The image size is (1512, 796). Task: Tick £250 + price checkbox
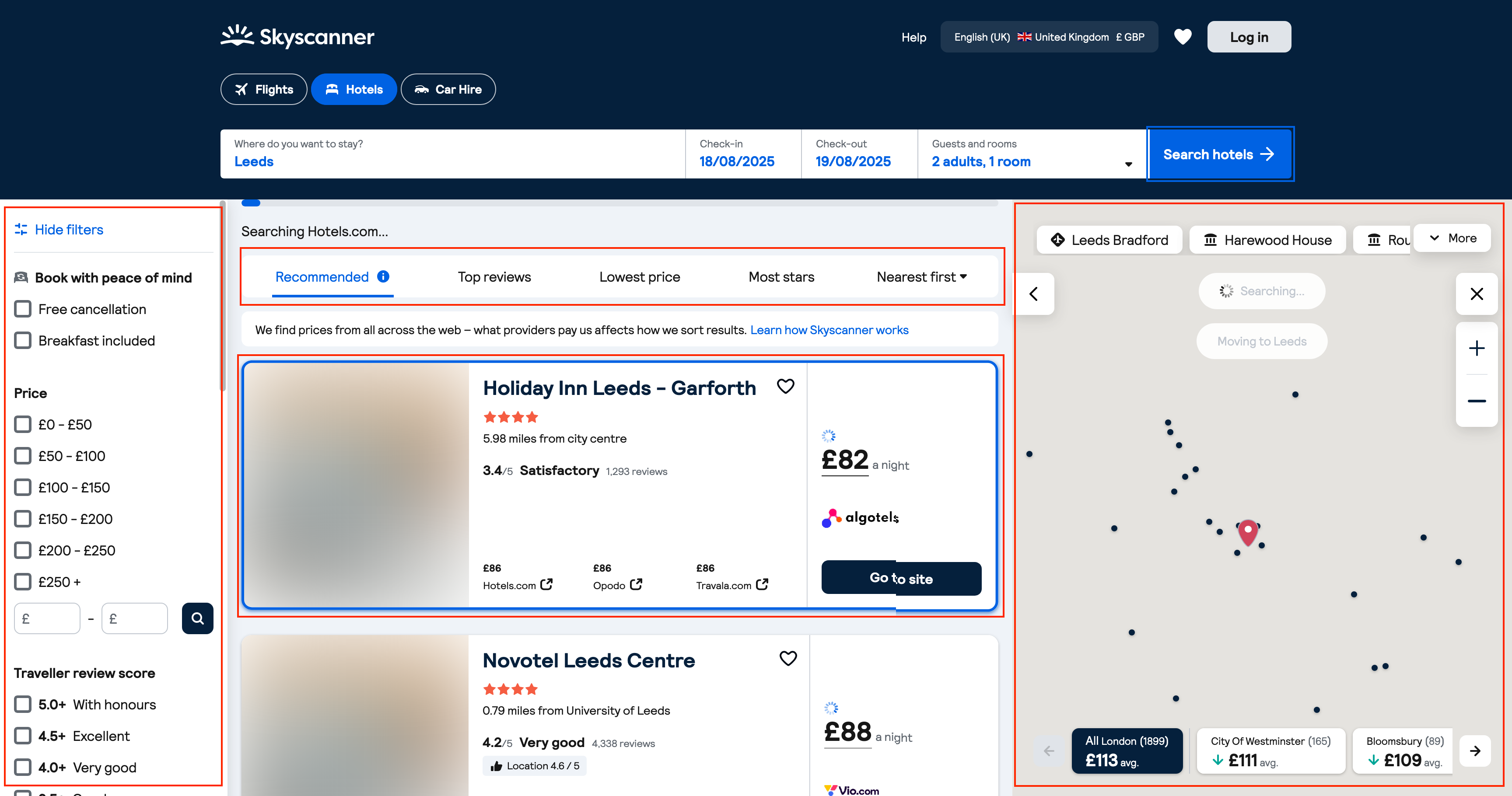[x=22, y=582]
